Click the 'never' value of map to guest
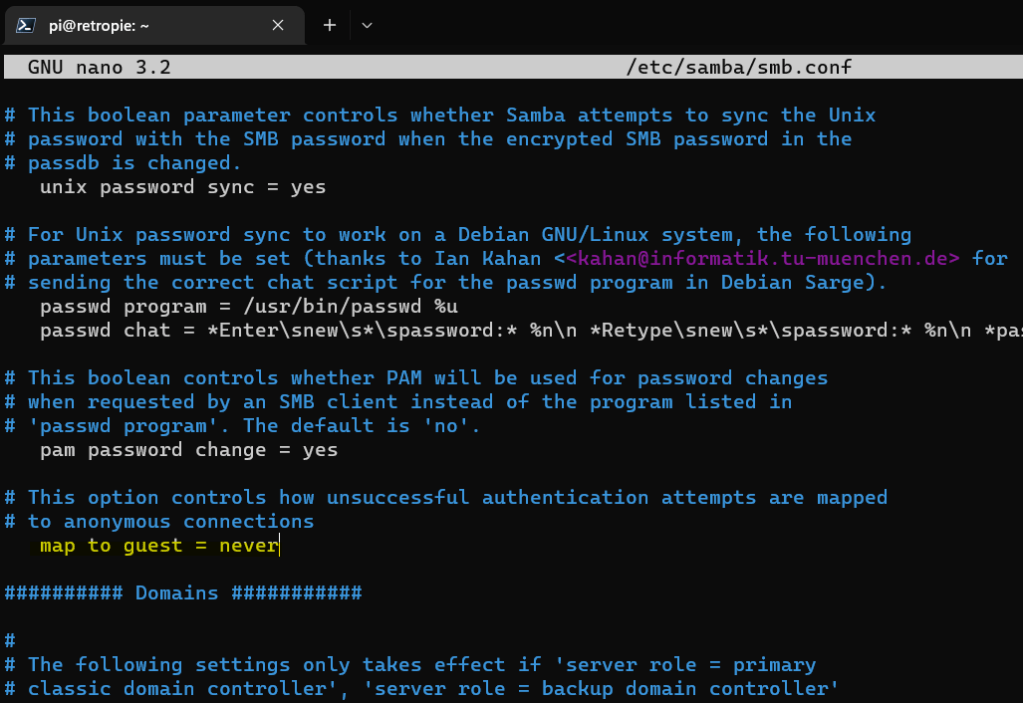 pos(249,546)
